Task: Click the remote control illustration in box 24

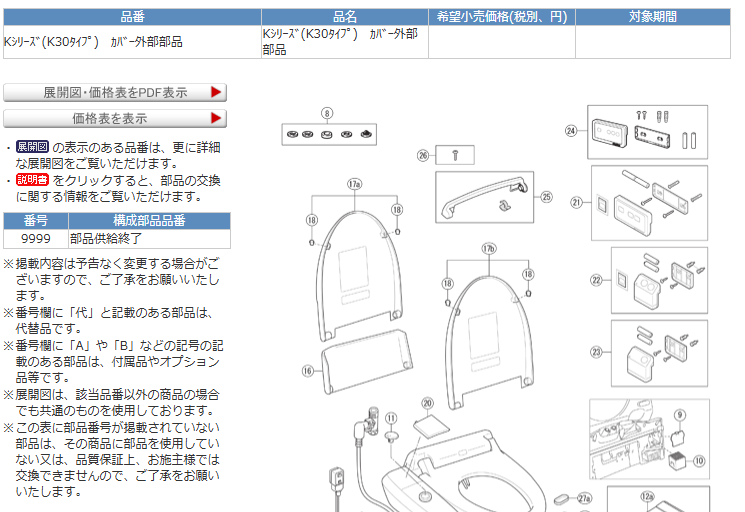Action: 609,131
